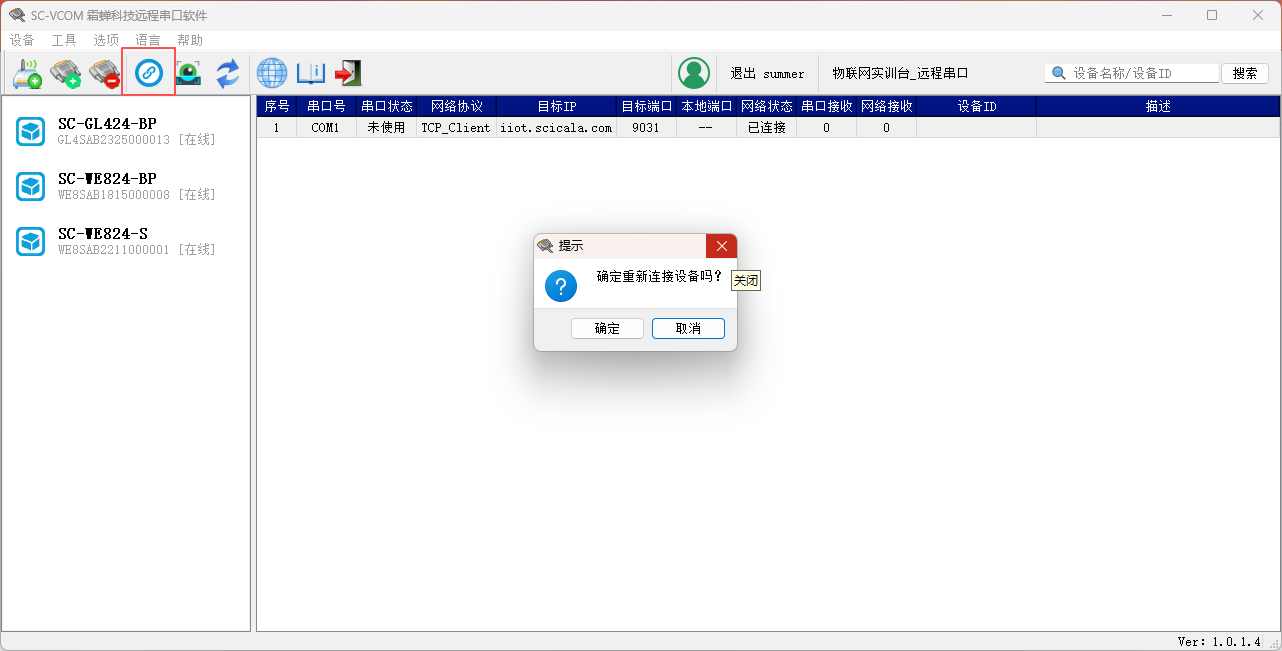The height and width of the screenshot is (651, 1282).
Task: Click 退出 summer logout button
Action: 767,73
